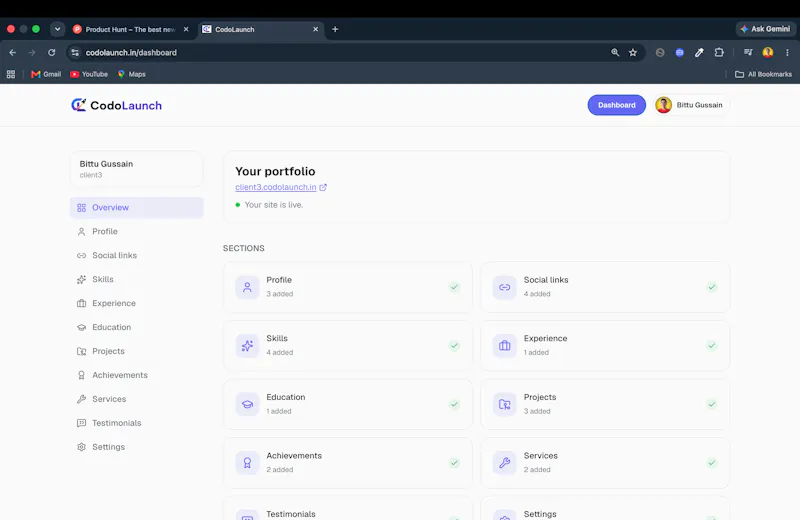The width and height of the screenshot is (800, 520).
Task: Open a new browser tab
Action: (x=335, y=30)
